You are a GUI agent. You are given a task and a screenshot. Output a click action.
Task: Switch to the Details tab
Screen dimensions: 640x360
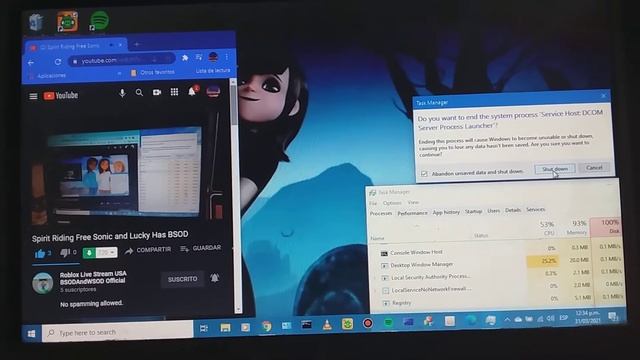click(513, 210)
